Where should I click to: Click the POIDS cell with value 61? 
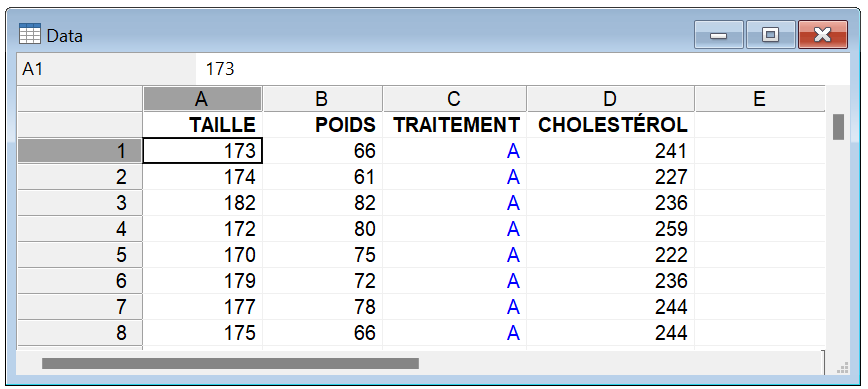(x=322, y=177)
